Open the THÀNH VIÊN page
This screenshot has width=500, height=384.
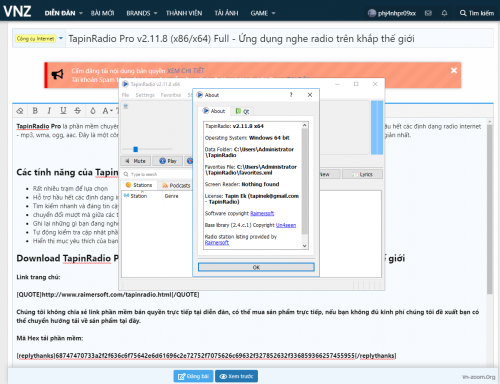pyautogui.click(x=184, y=13)
